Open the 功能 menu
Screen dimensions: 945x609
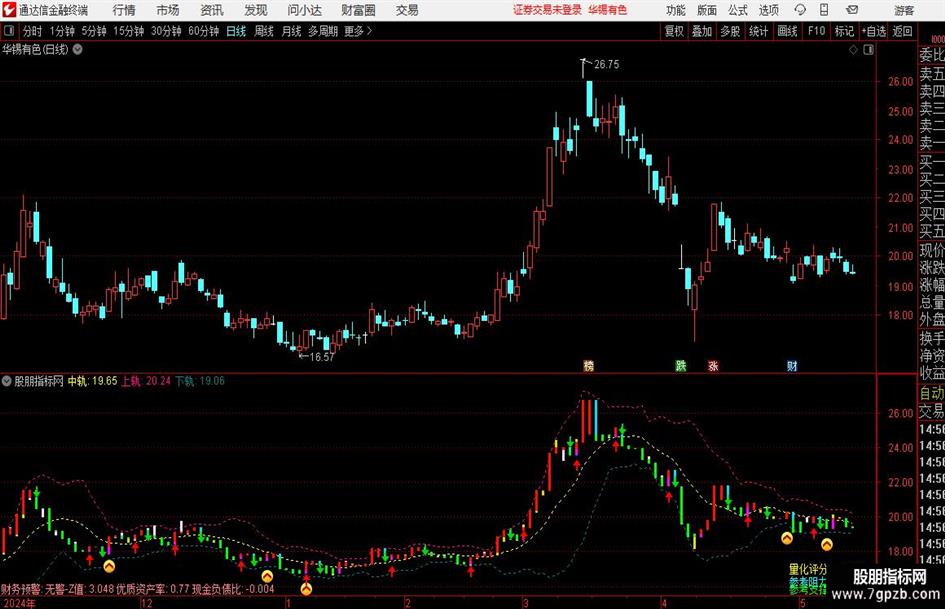pos(676,10)
